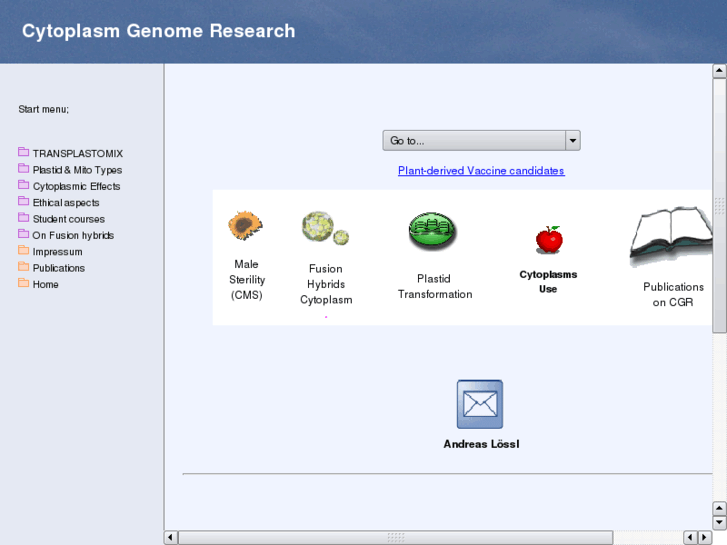Open the book Publications on CGR icon
This screenshot has height=545, width=727.
(671, 237)
